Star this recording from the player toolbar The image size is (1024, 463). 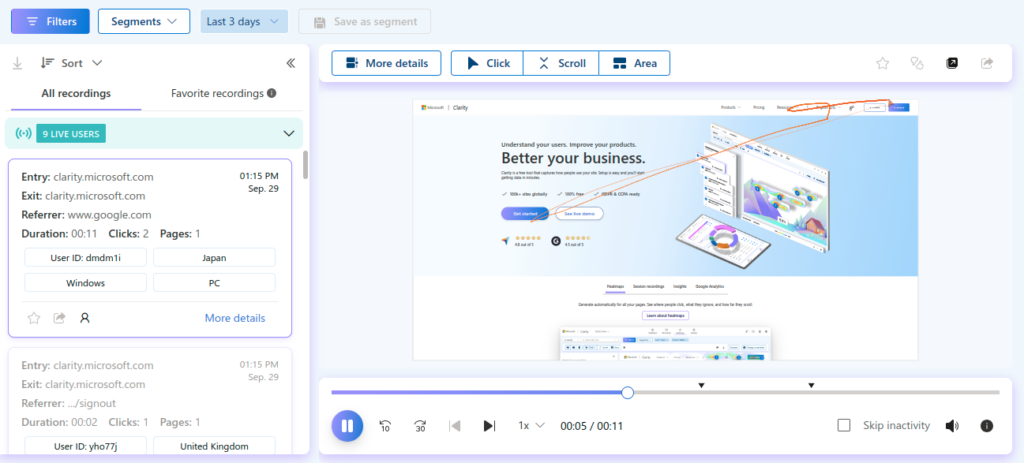[882, 63]
